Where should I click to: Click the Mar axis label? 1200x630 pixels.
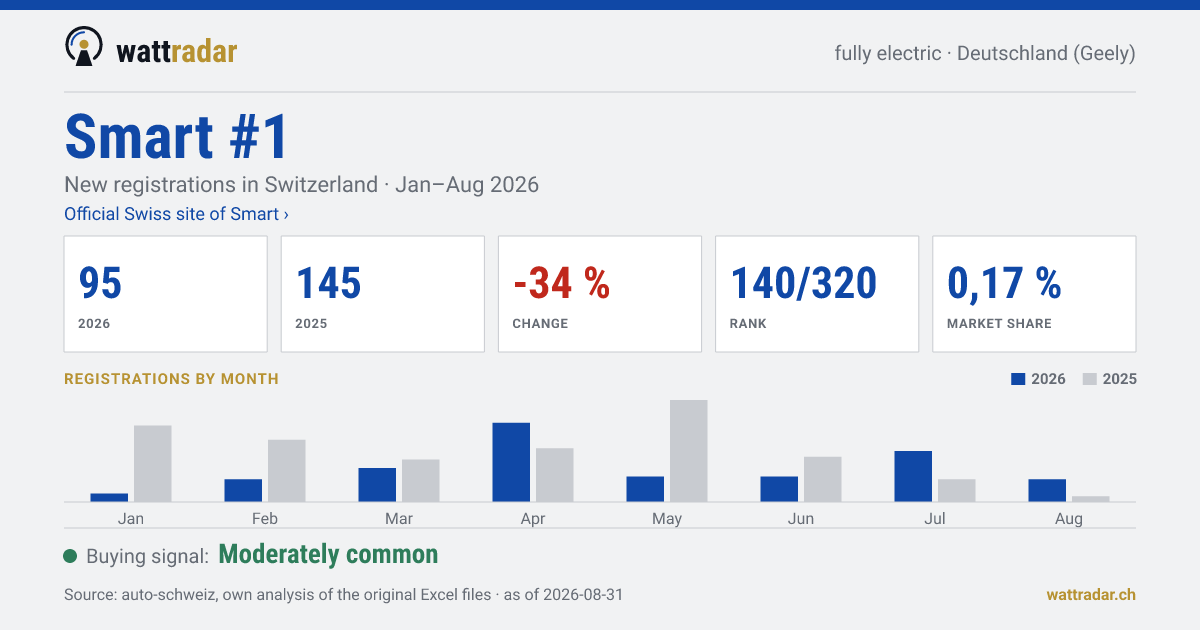[x=399, y=519]
